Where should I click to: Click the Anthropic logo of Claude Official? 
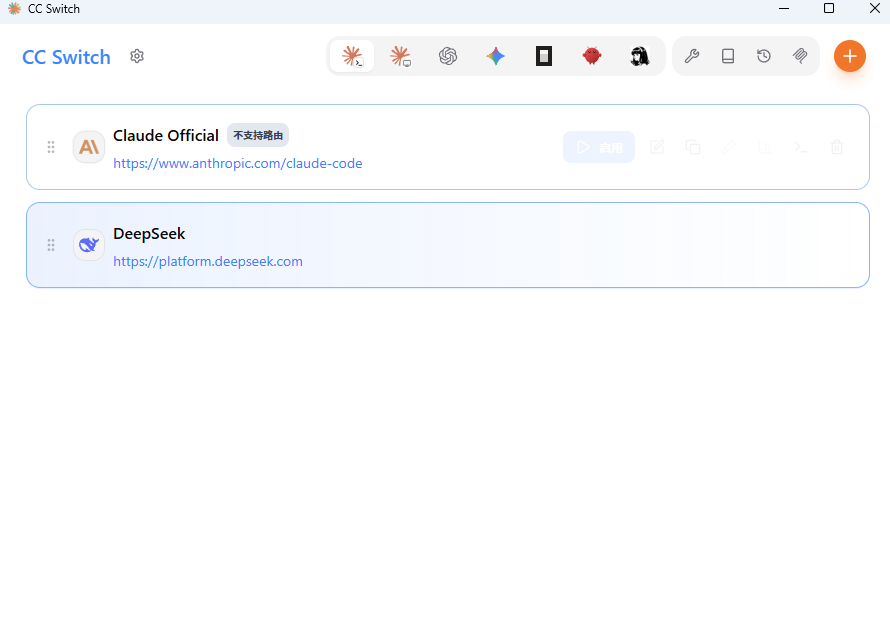coord(89,147)
